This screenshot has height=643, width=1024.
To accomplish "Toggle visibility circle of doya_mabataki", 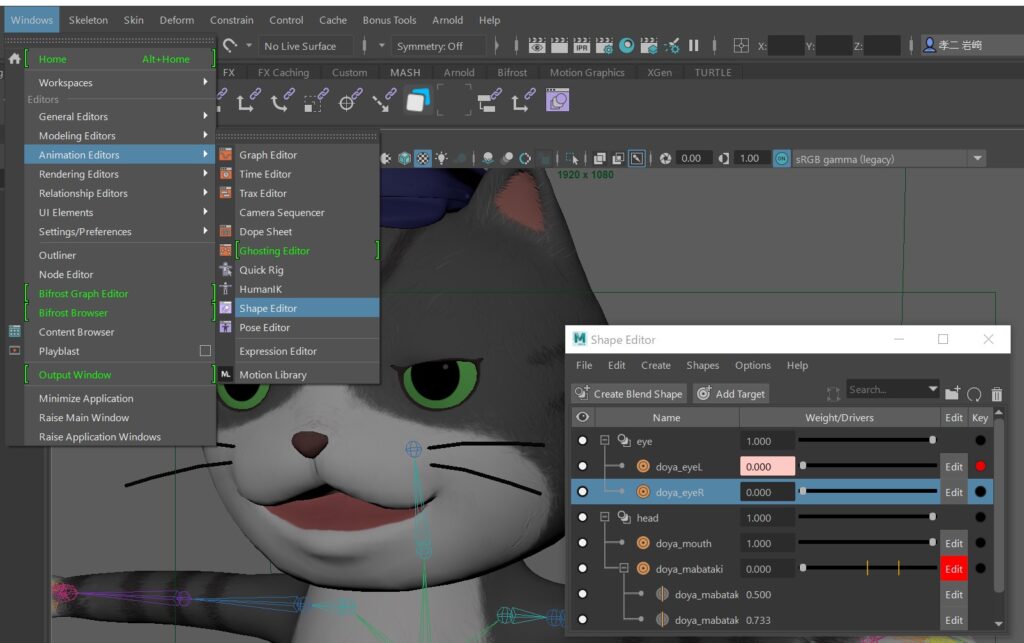I will pos(583,569).
